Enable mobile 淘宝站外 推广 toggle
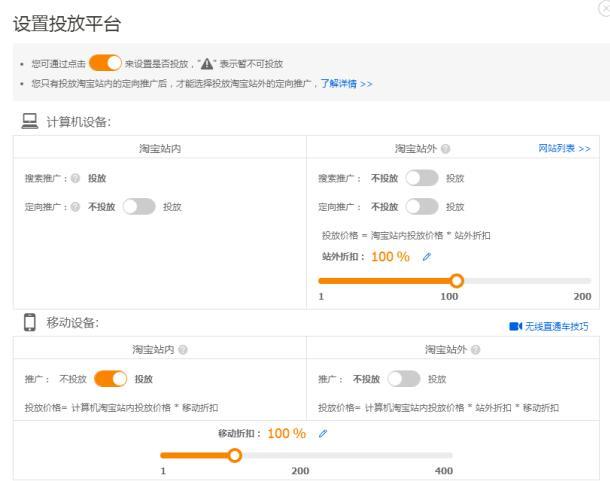This screenshot has width=610, height=481. (404, 379)
